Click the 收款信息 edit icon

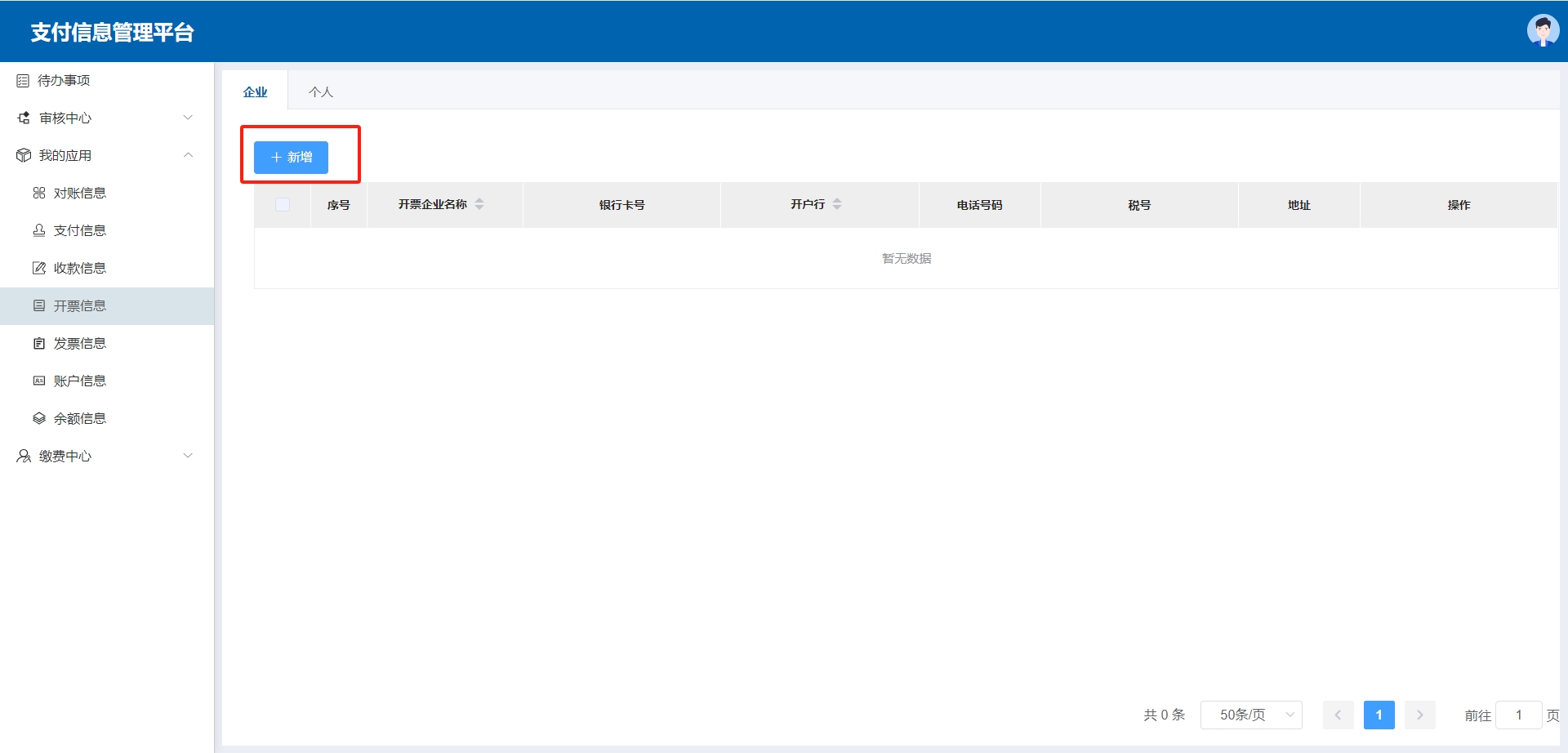click(39, 269)
